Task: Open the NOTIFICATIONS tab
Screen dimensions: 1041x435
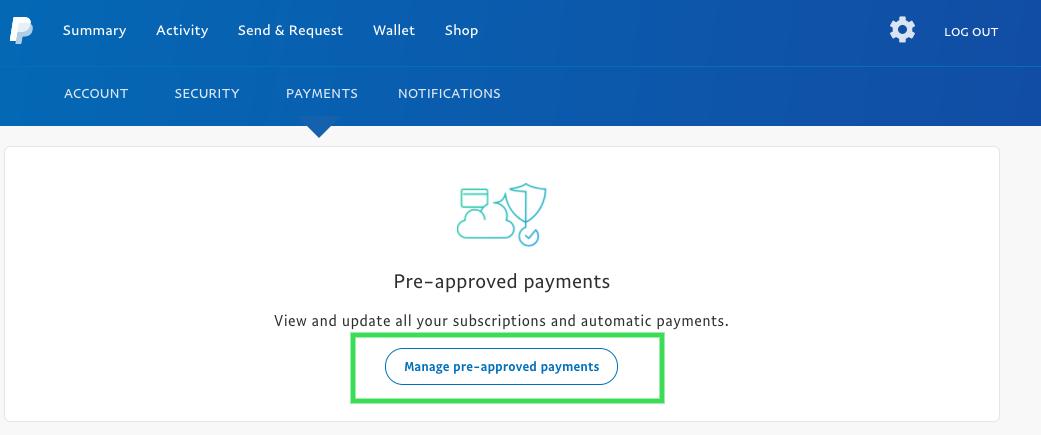Action: tap(449, 94)
